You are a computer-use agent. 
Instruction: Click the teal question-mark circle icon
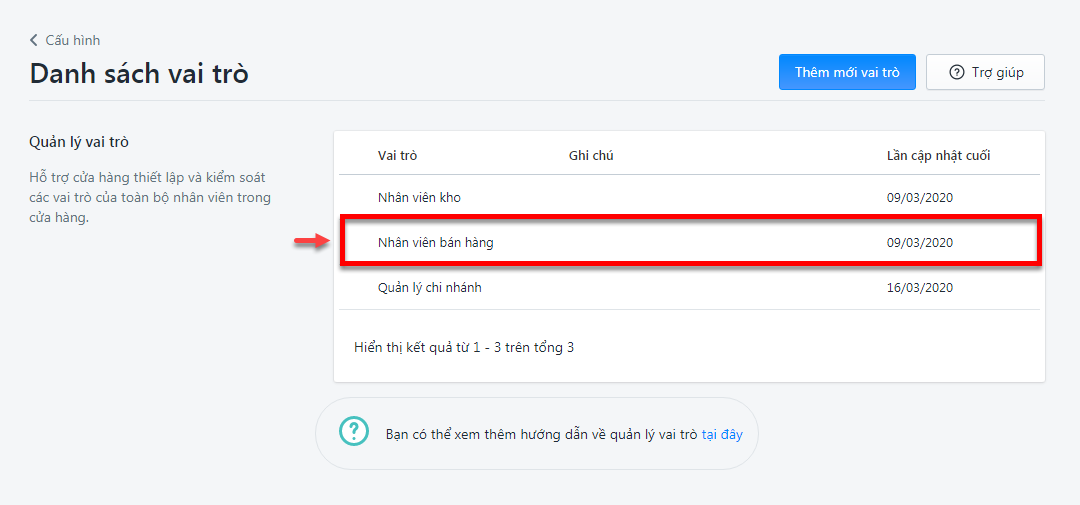[353, 431]
